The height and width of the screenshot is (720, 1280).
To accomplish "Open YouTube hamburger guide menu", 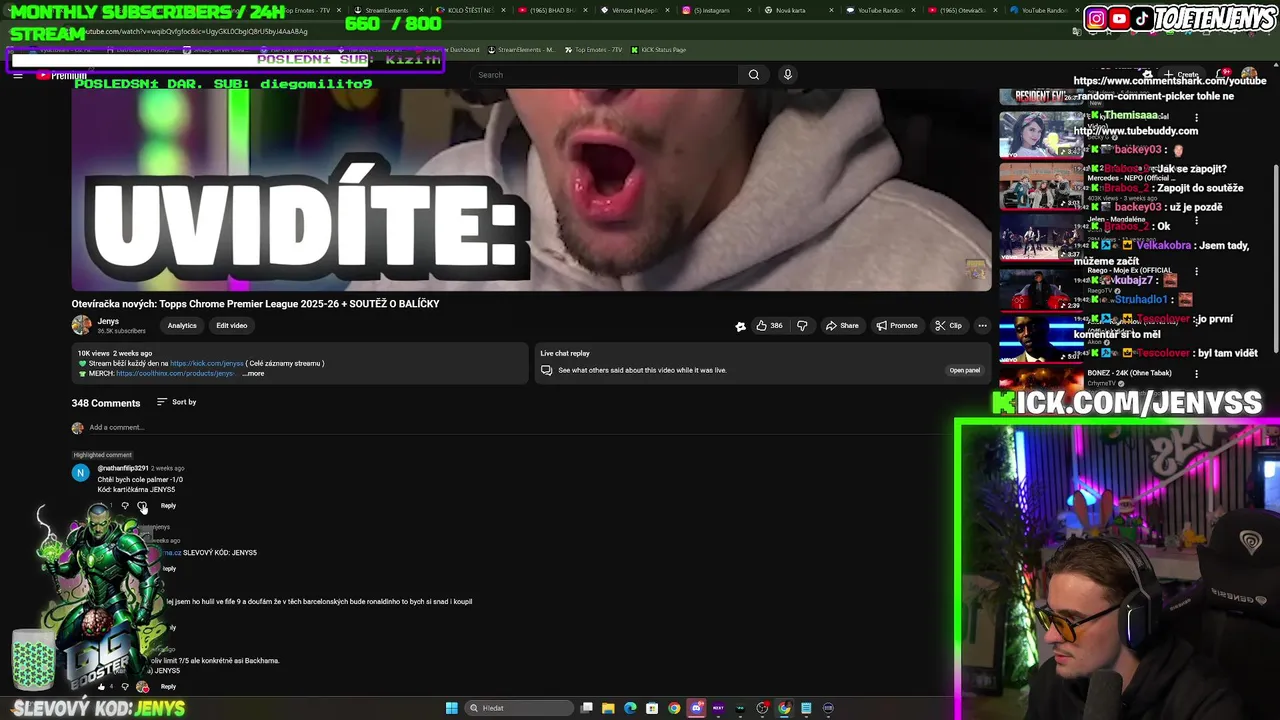I will (x=18, y=75).
